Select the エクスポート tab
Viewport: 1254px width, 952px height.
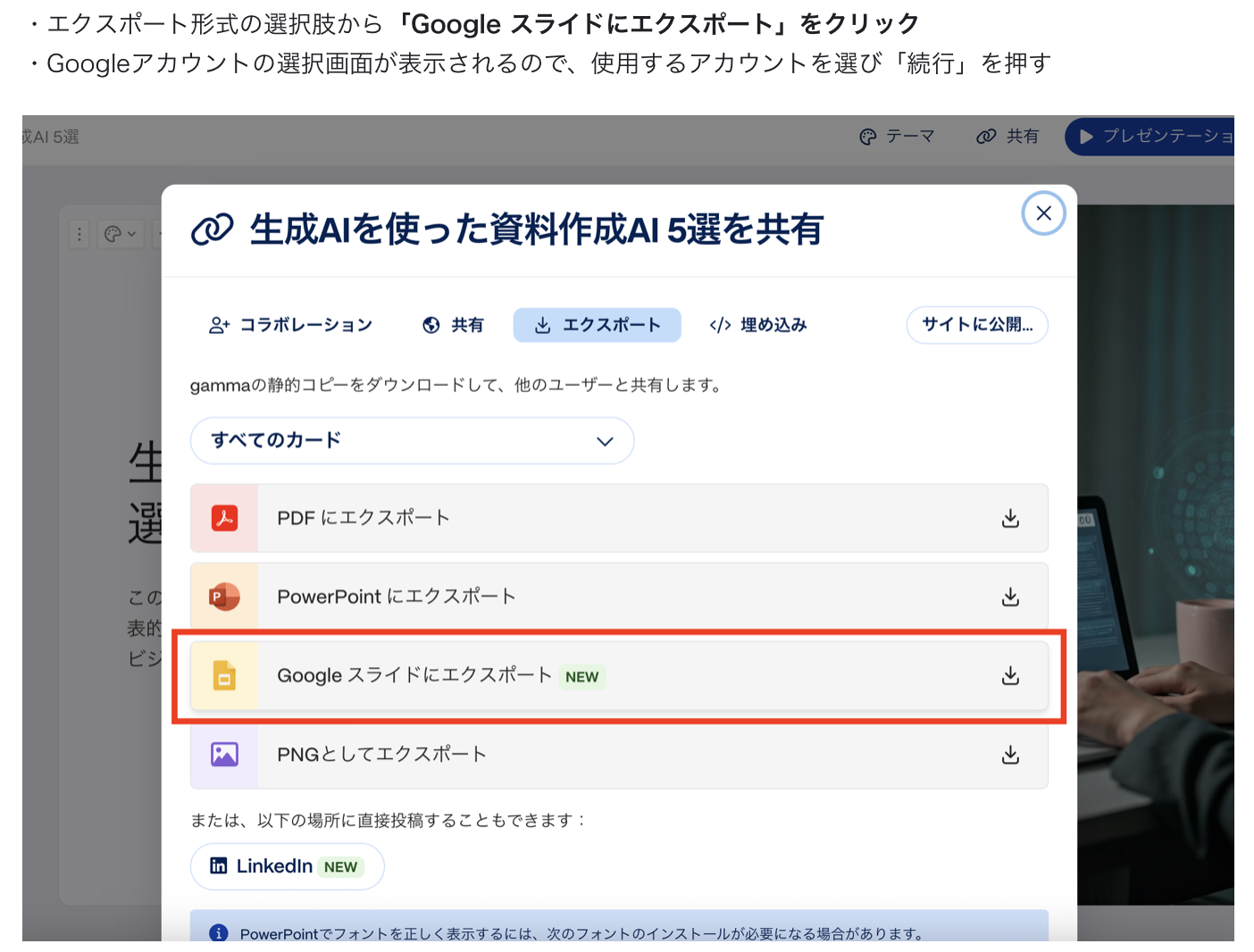coord(598,325)
